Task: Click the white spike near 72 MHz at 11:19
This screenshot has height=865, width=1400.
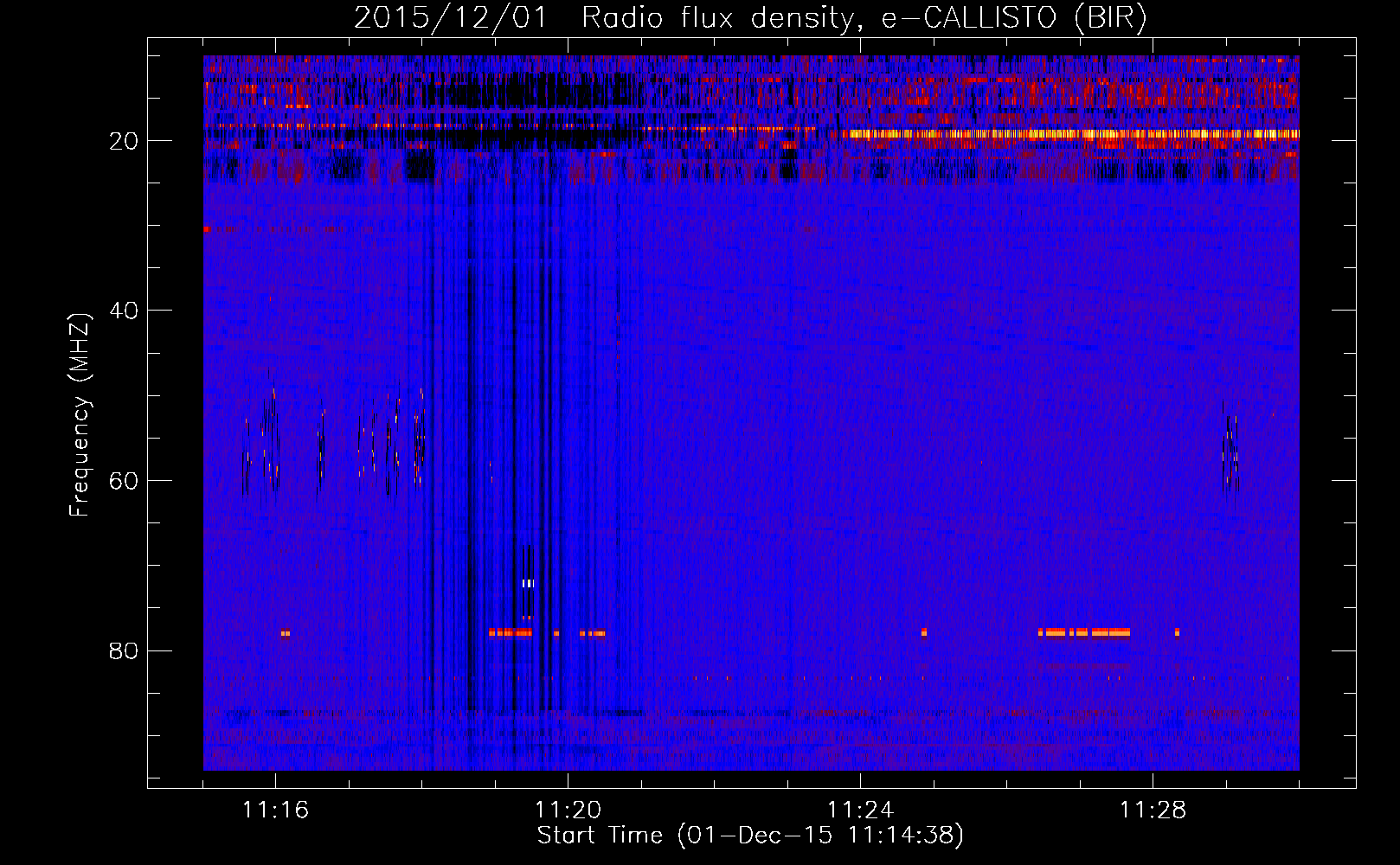Action: tap(528, 584)
